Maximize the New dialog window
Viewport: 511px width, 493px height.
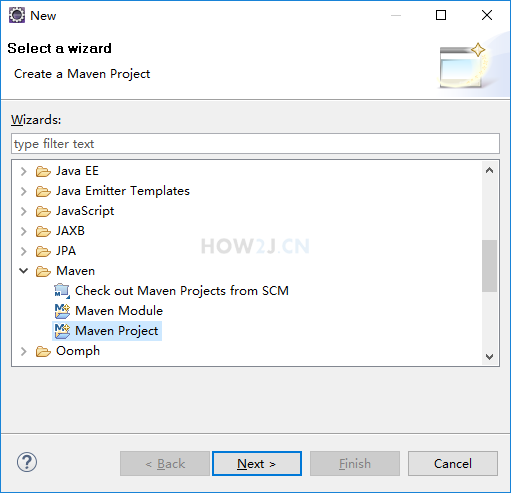[x=441, y=15]
